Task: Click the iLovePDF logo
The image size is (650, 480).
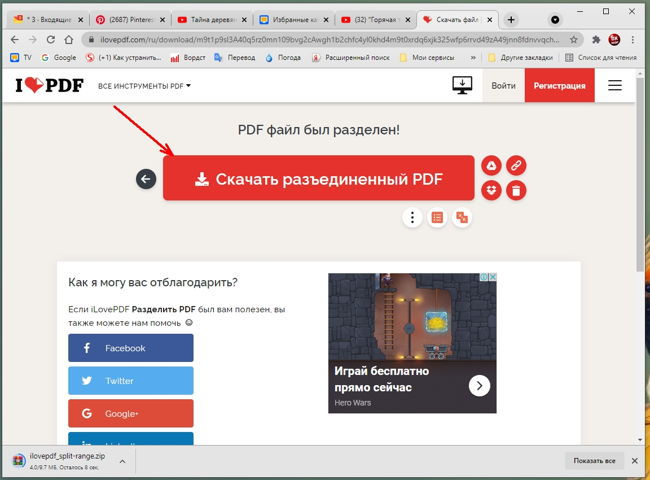Action: 49,85
